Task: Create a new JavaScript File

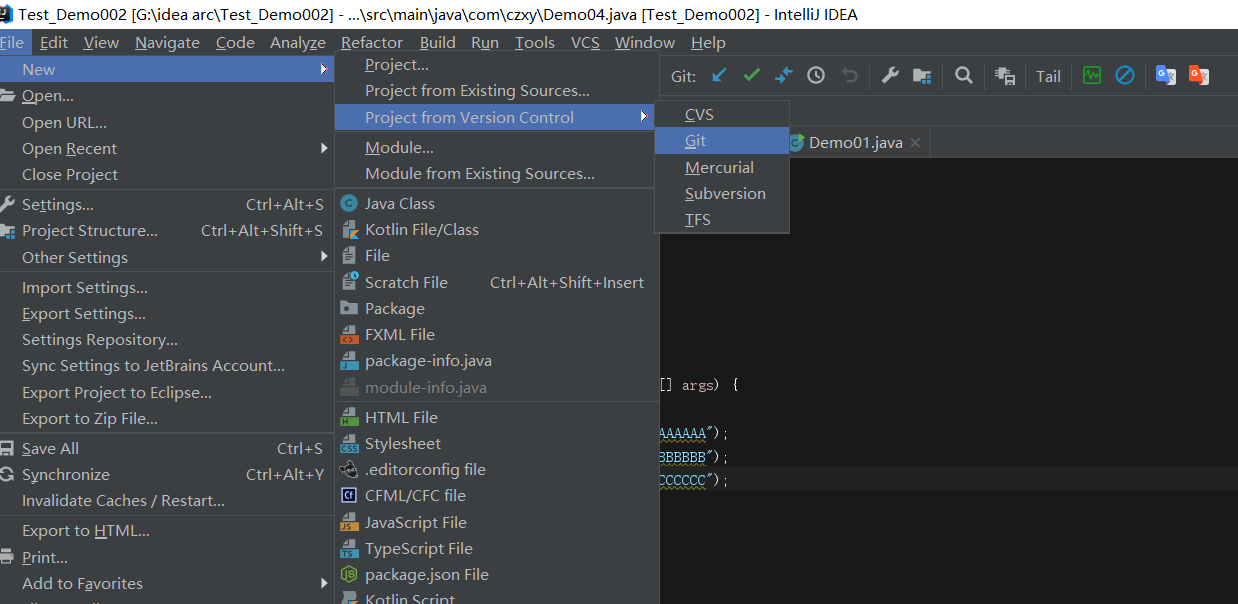Action: [x=495, y=522]
